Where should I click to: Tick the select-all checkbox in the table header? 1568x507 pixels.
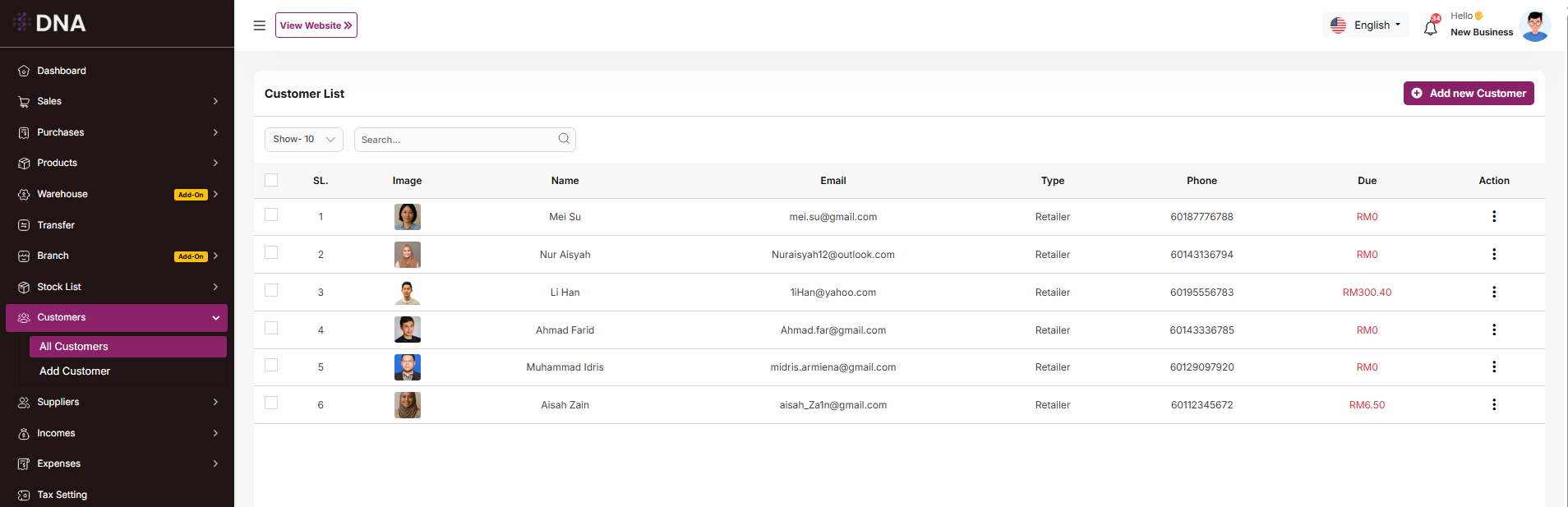click(271, 180)
